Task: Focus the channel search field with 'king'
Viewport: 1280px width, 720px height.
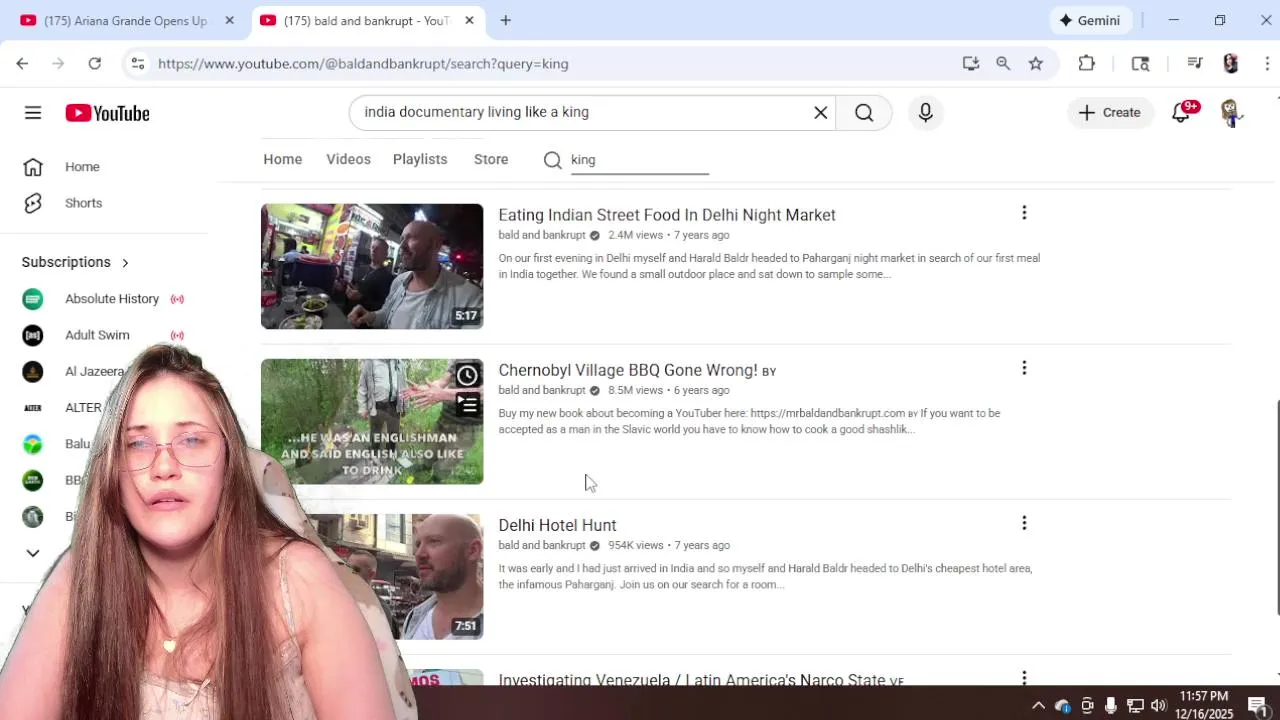Action: click(x=640, y=160)
